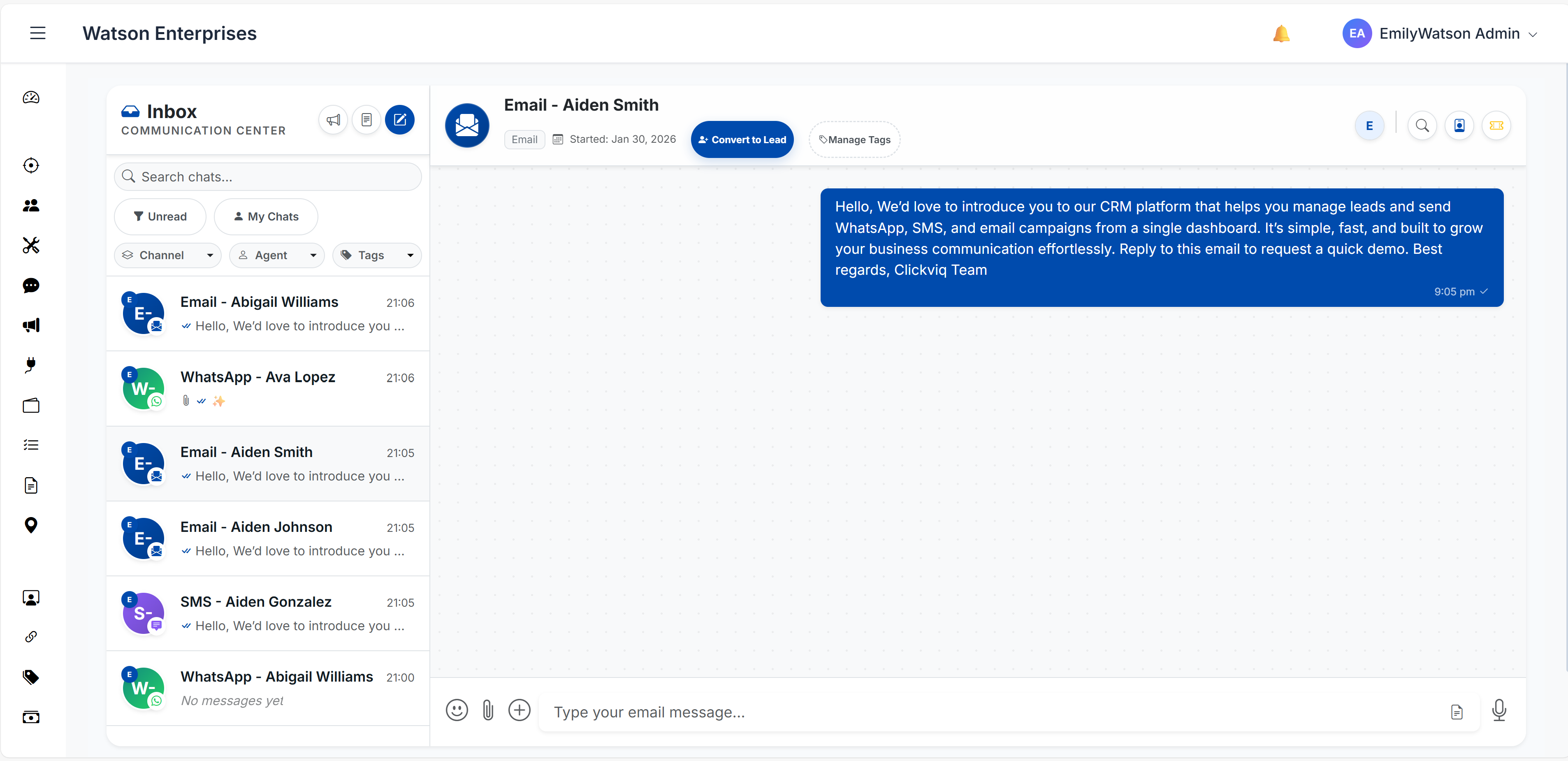Open the contact details icon in chat header

tap(1459, 125)
